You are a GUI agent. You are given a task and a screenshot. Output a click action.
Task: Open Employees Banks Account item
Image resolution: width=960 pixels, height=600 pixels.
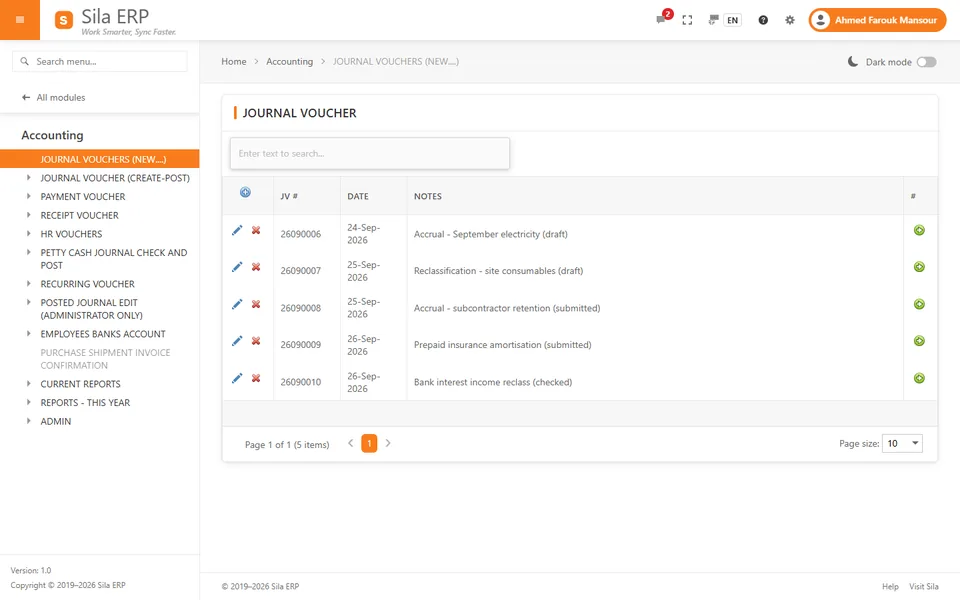pyautogui.click(x=103, y=334)
